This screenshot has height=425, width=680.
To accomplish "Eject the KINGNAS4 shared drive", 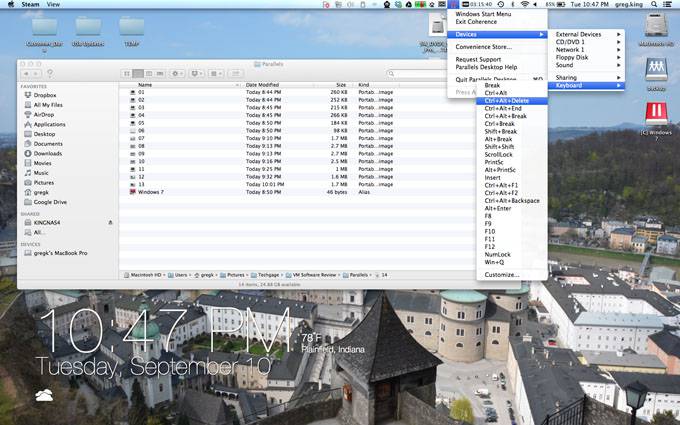I will pos(110,222).
